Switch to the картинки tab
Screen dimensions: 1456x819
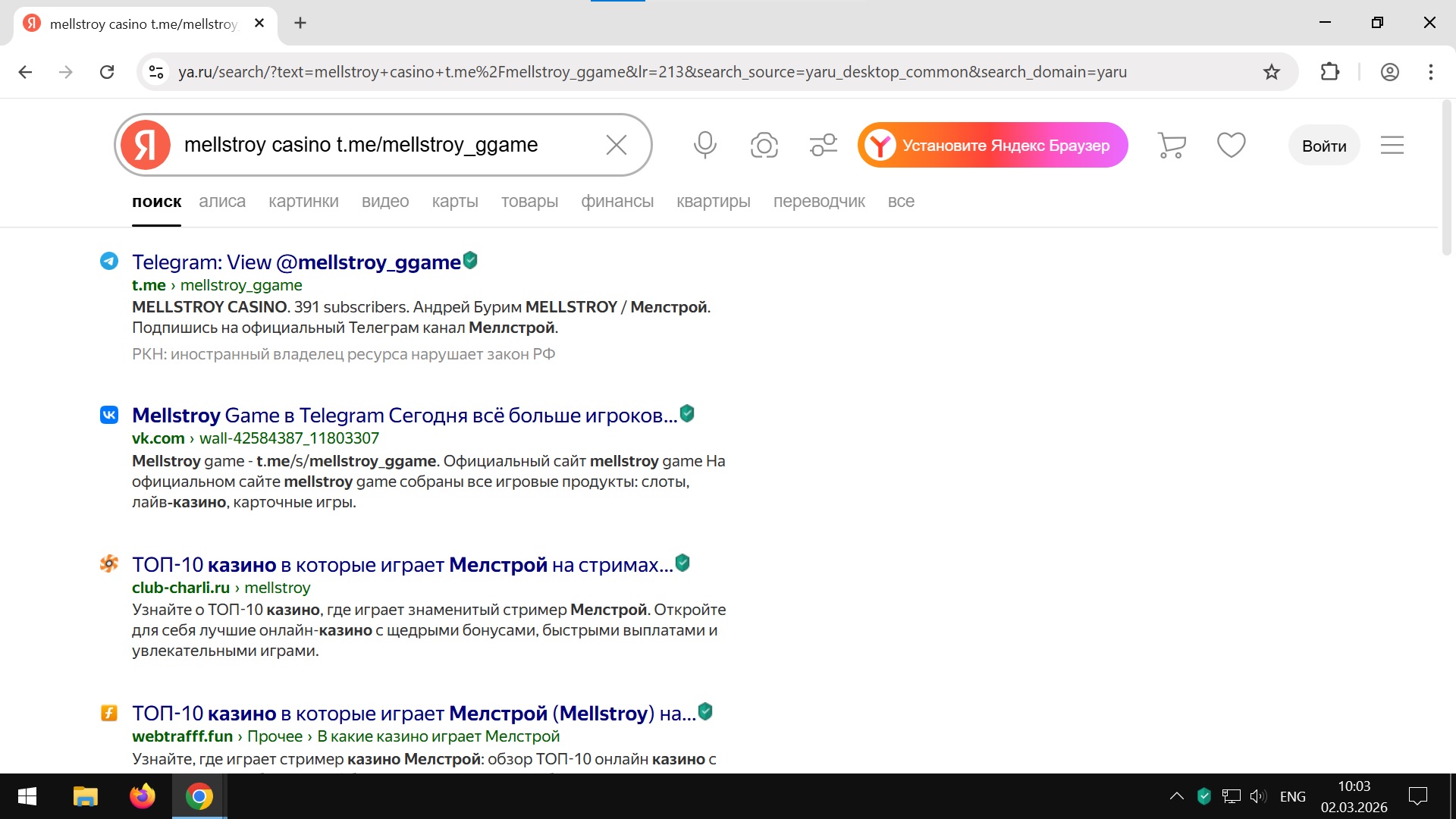pos(303,202)
